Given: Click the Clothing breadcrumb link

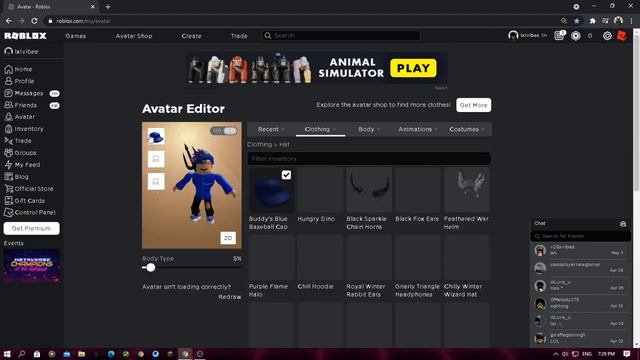Looking at the screenshot, I should click(259, 144).
